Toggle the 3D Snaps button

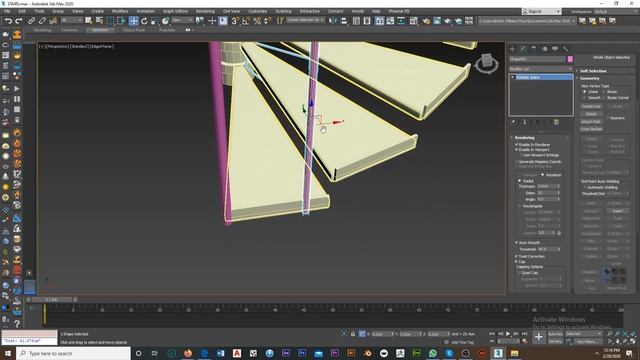pos(235,21)
